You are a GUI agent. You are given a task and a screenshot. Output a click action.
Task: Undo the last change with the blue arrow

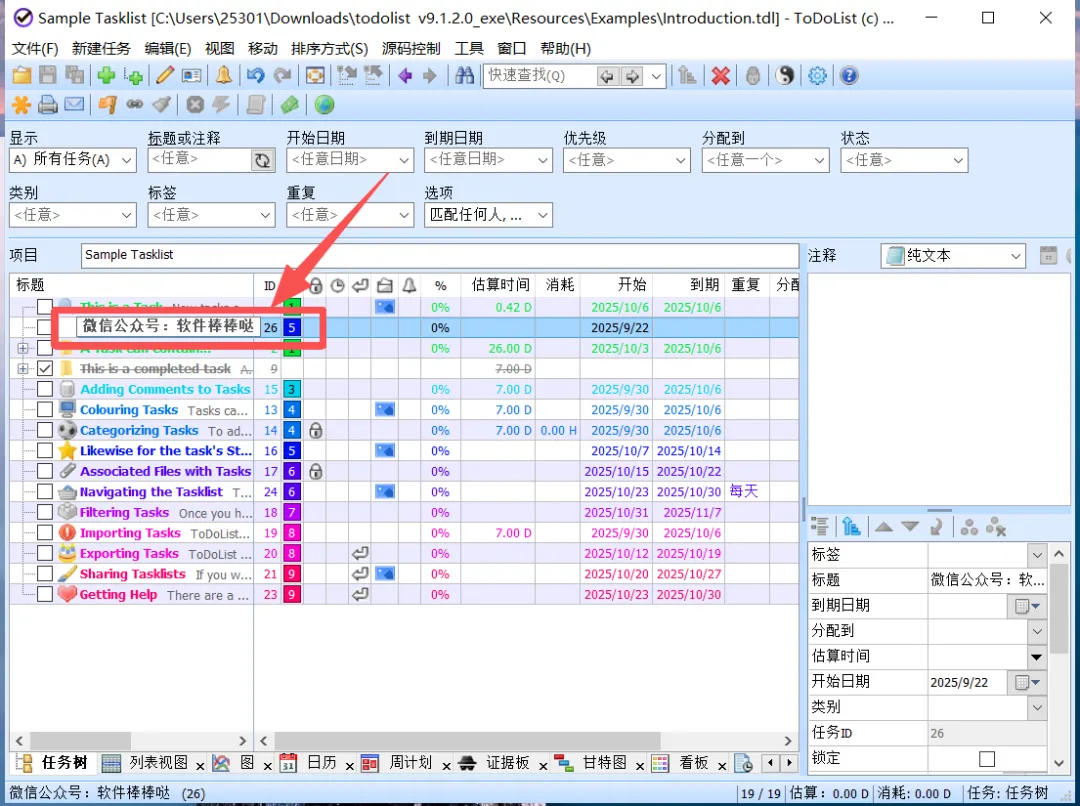click(256, 76)
